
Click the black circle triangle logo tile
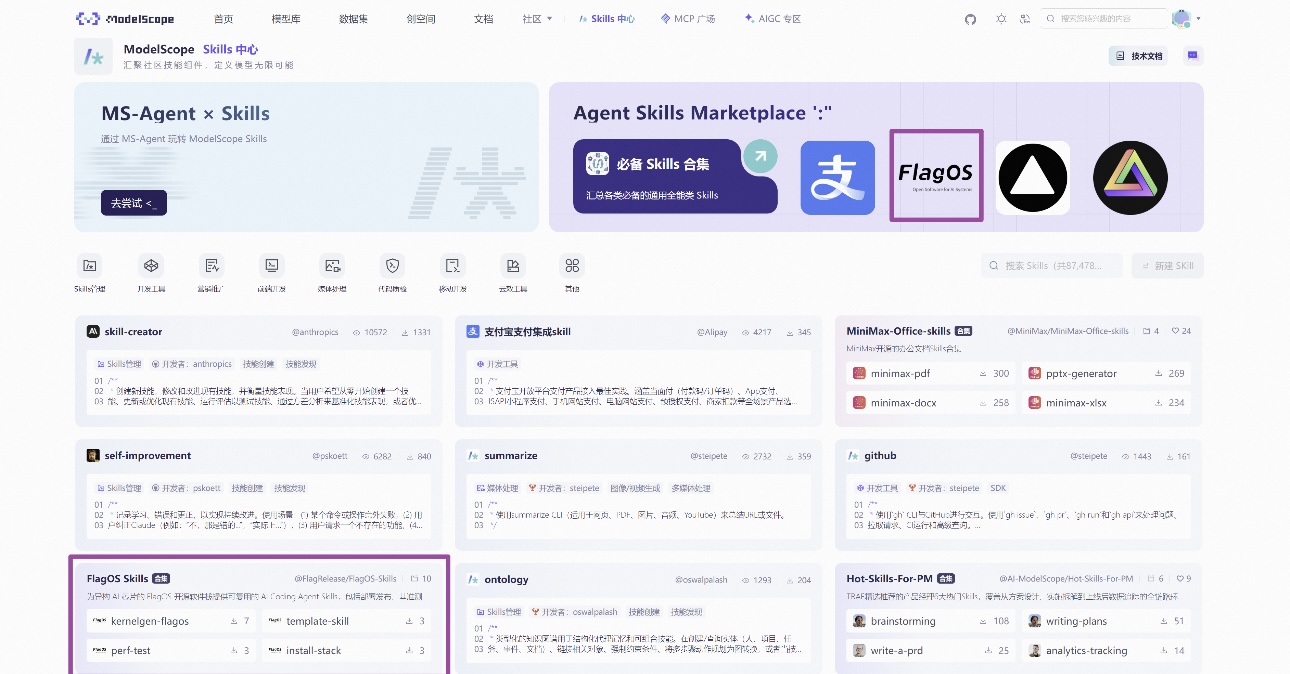pyautogui.click(x=1033, y=177)
